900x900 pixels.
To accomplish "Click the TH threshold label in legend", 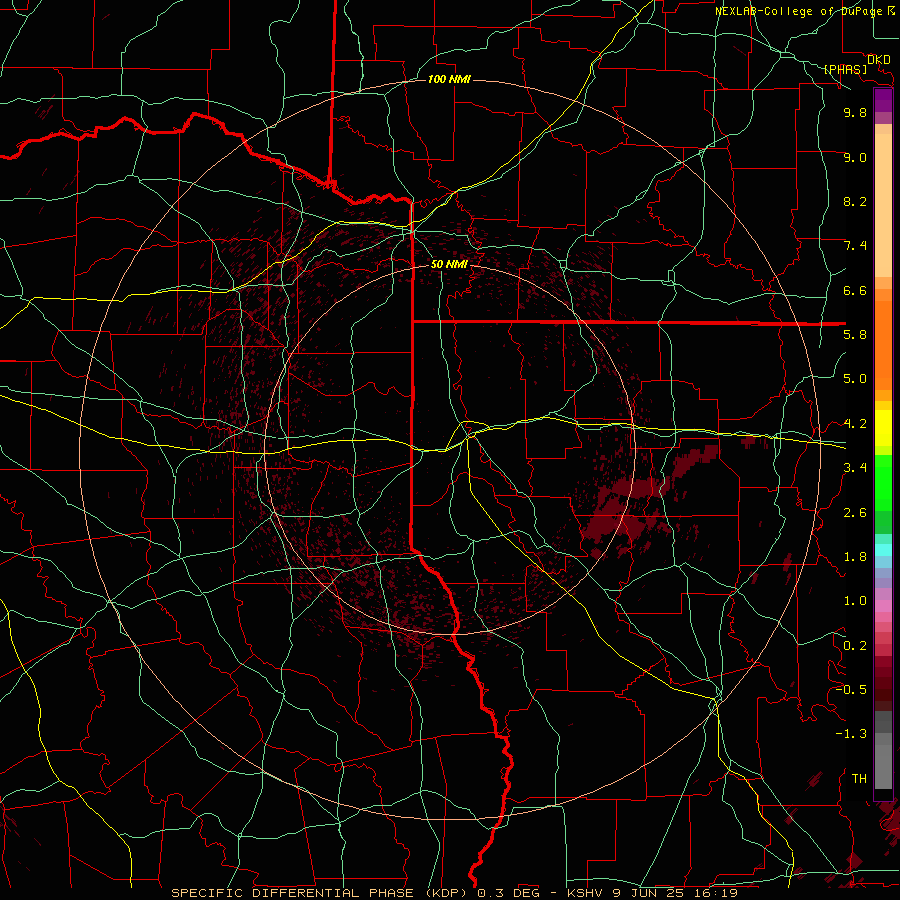I will coord(859,779).
